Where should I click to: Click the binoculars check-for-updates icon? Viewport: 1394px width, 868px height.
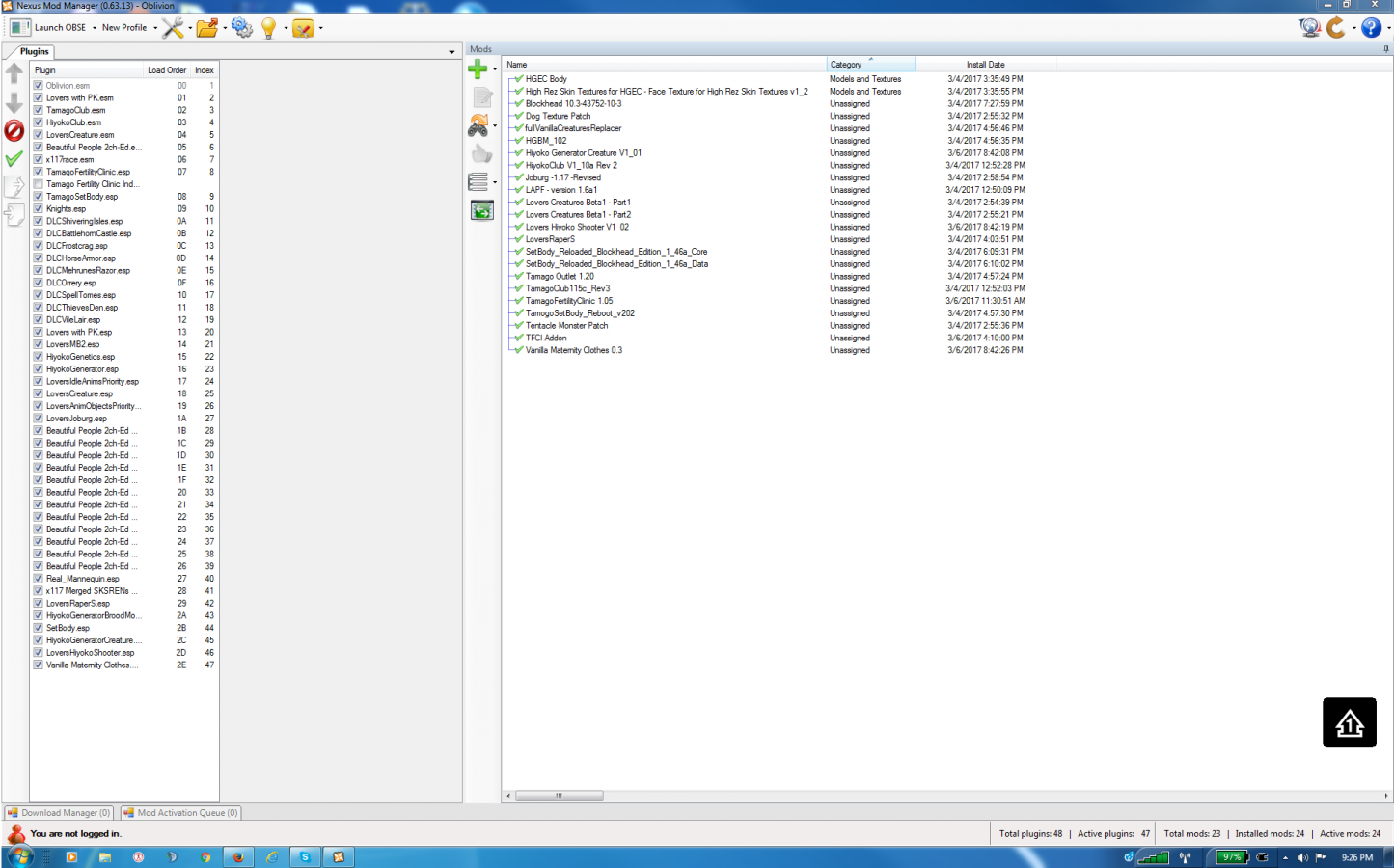click(478, 125)
